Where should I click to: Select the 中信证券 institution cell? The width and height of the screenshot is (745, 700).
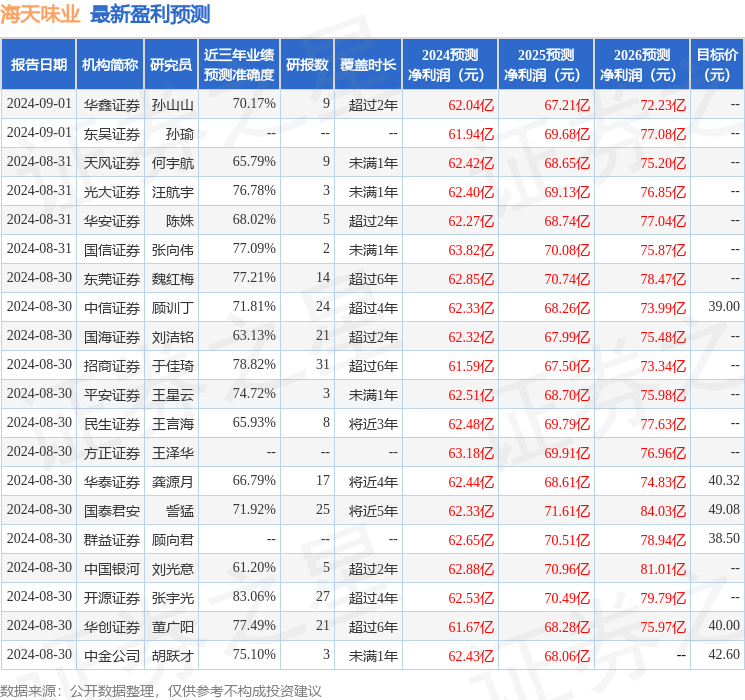(x=112, y=308)
